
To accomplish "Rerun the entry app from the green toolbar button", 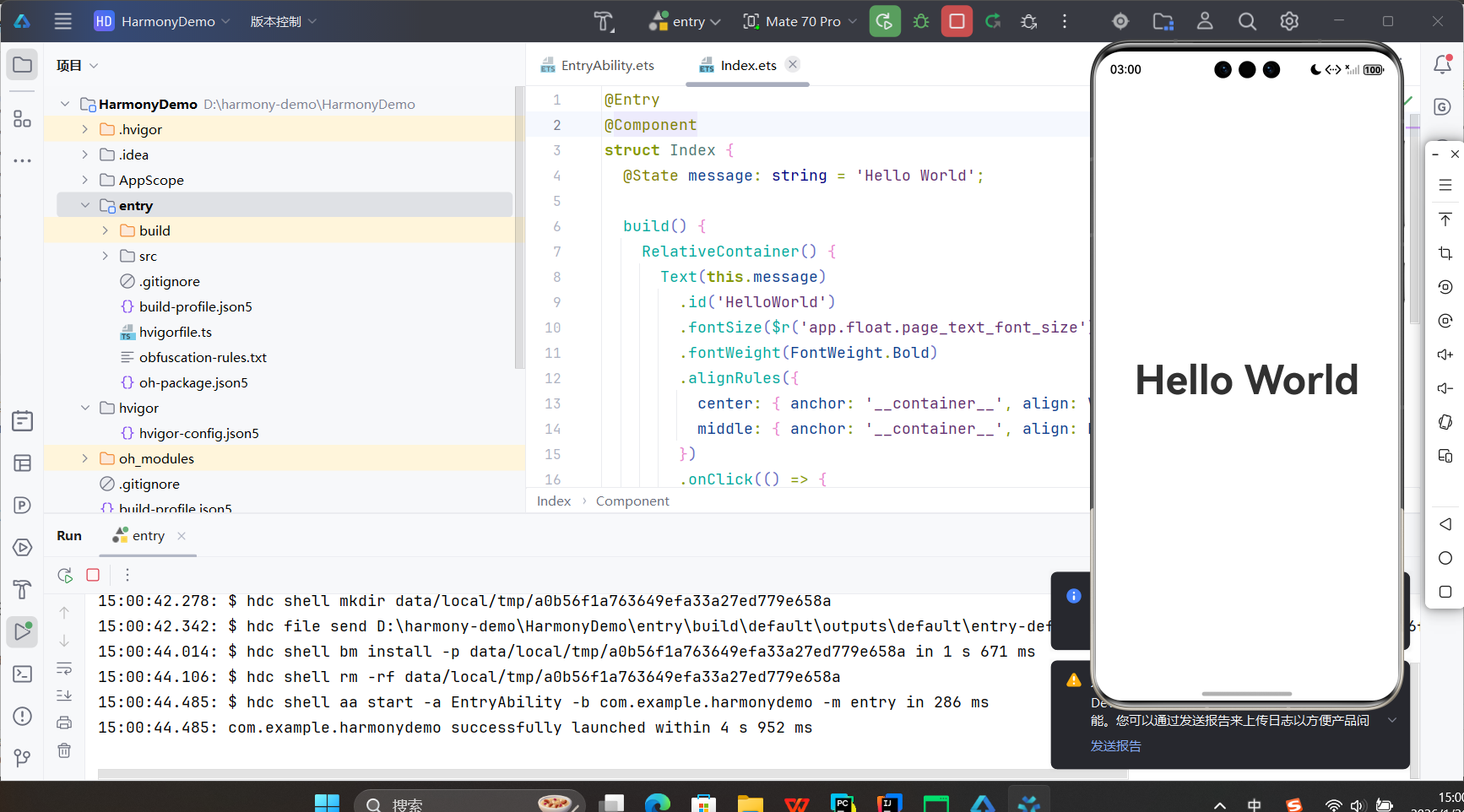I will 884,21.
